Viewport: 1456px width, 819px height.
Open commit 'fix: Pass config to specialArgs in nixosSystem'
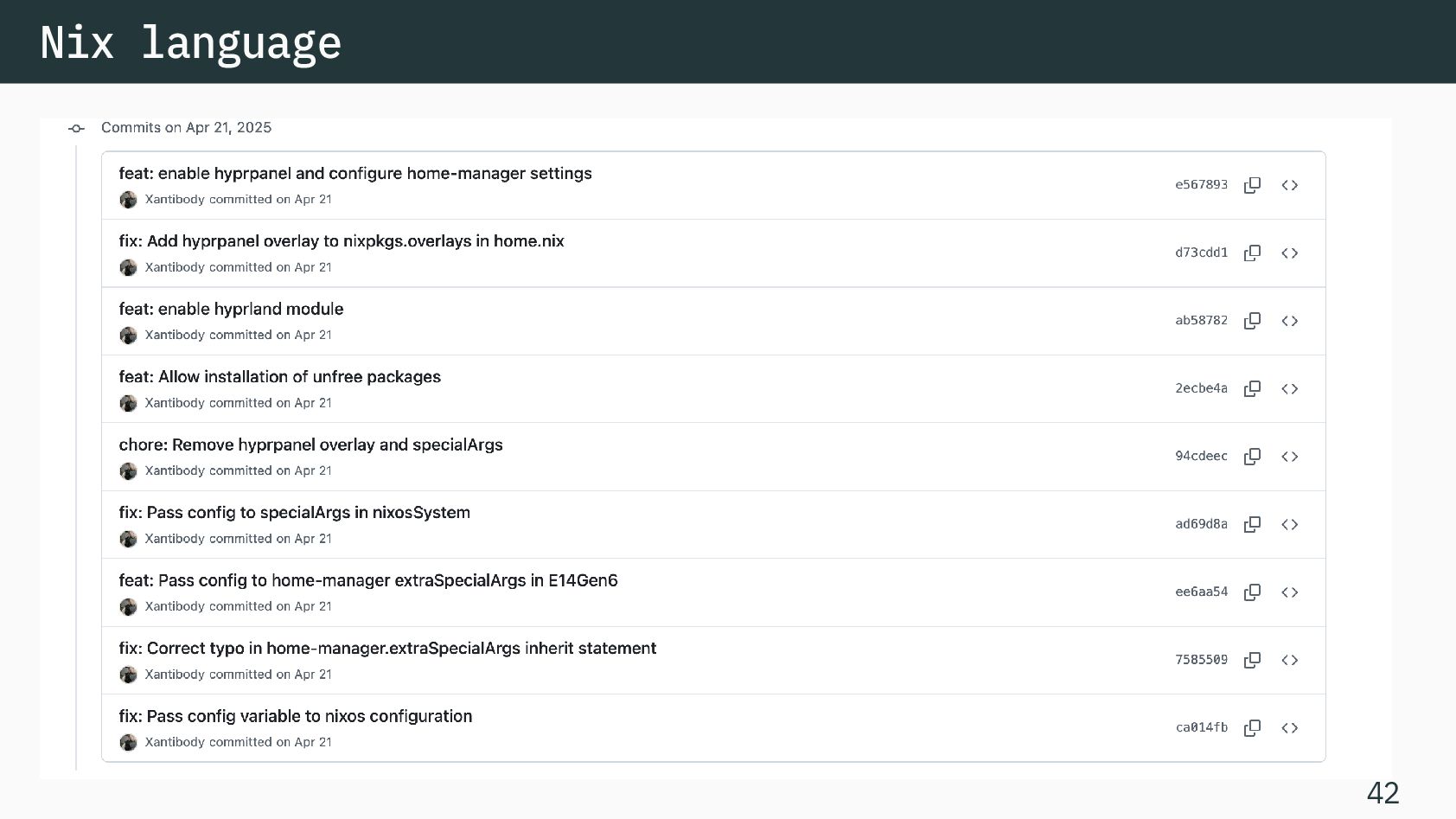pyautogui.click(x=295, y=513)
